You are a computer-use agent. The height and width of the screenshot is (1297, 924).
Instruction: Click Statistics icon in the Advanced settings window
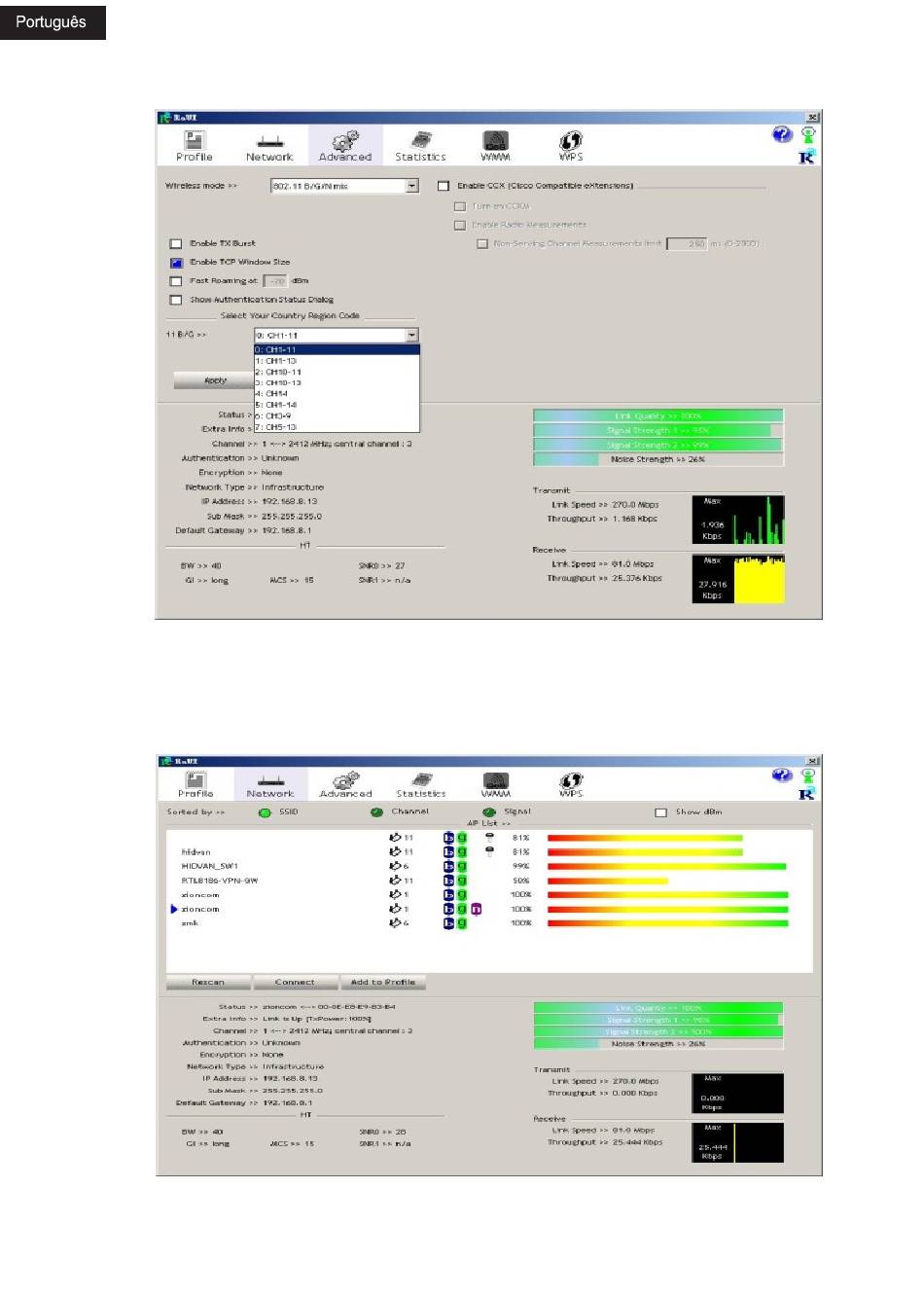[x=420, y=145]
